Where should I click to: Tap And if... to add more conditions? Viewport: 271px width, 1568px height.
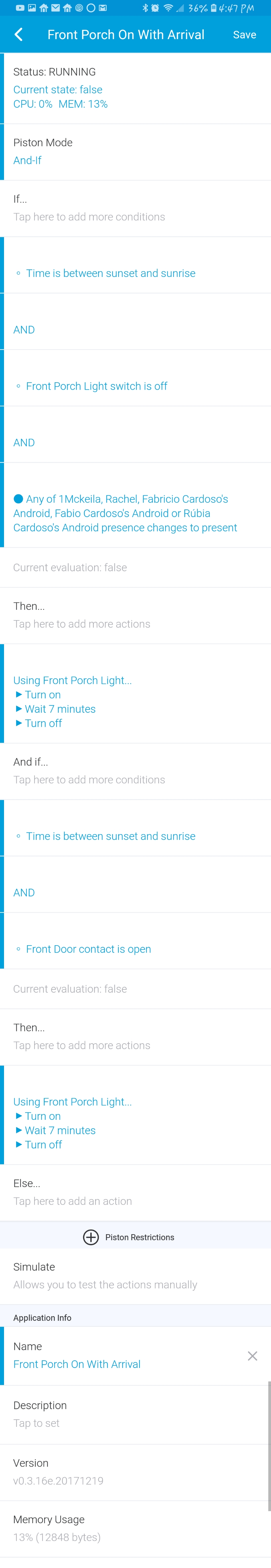point(135,771)
